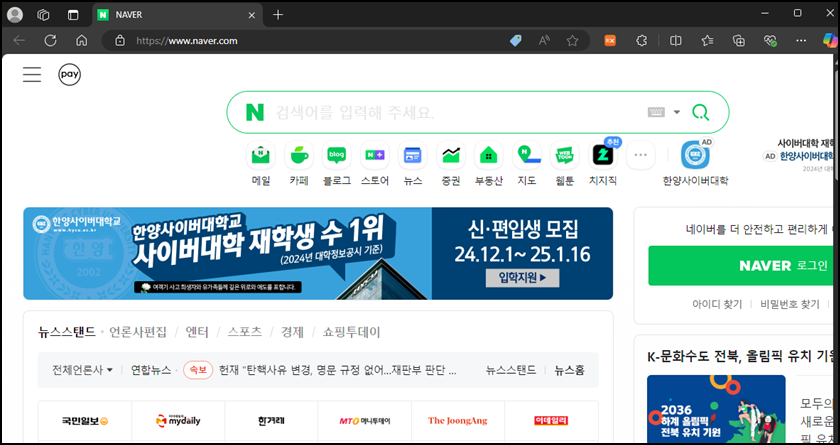Go to browser home page icon

[x=81, y=41]
